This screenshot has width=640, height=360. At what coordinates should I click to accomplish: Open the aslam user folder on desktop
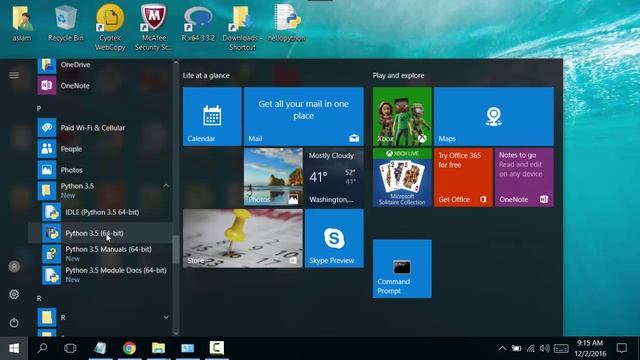[x=22, y=22]
